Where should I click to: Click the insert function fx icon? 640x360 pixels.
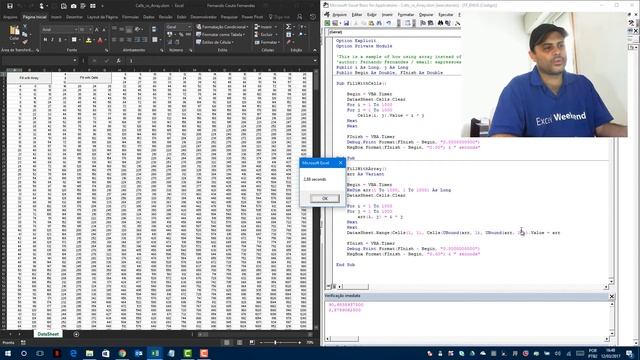pyautogui.click(x=118, y=60)
